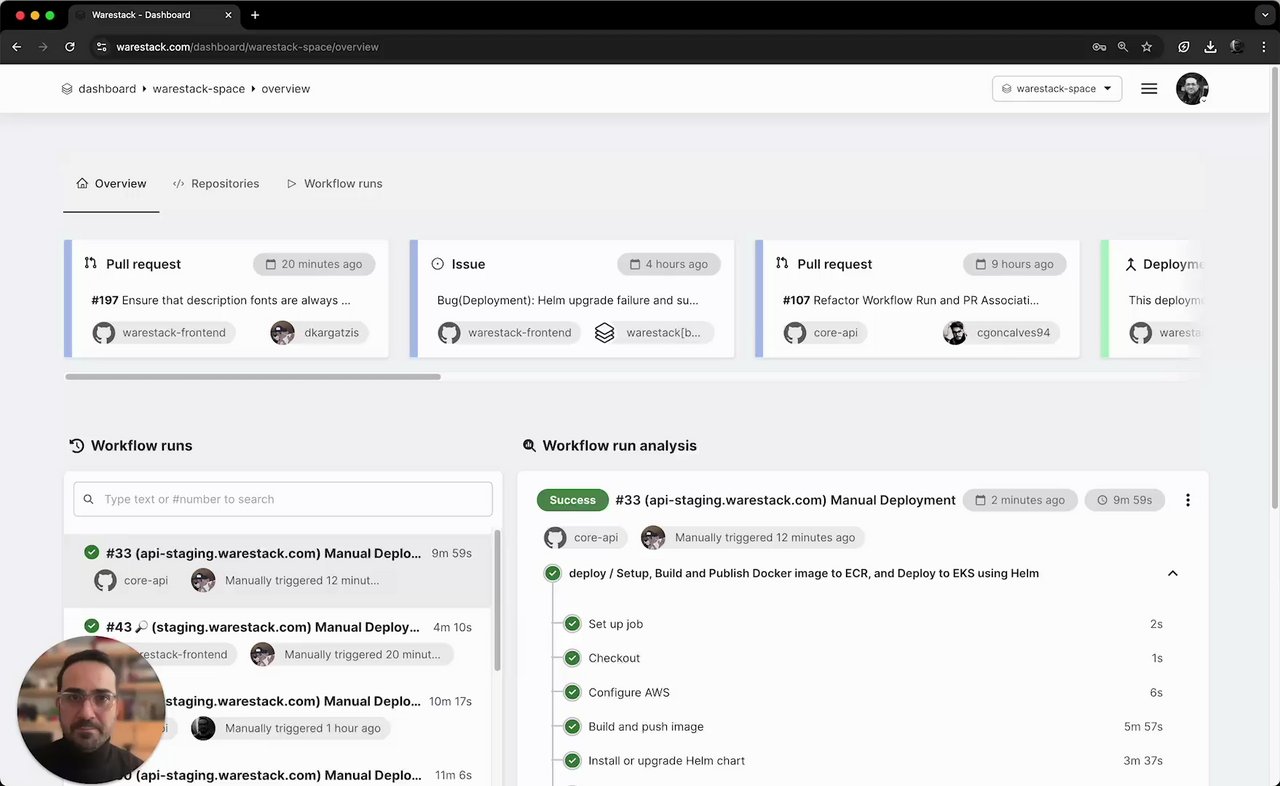The image size is (1280, 786).
Task: Focus the workflow runs search field
Action: pos(283,499)
